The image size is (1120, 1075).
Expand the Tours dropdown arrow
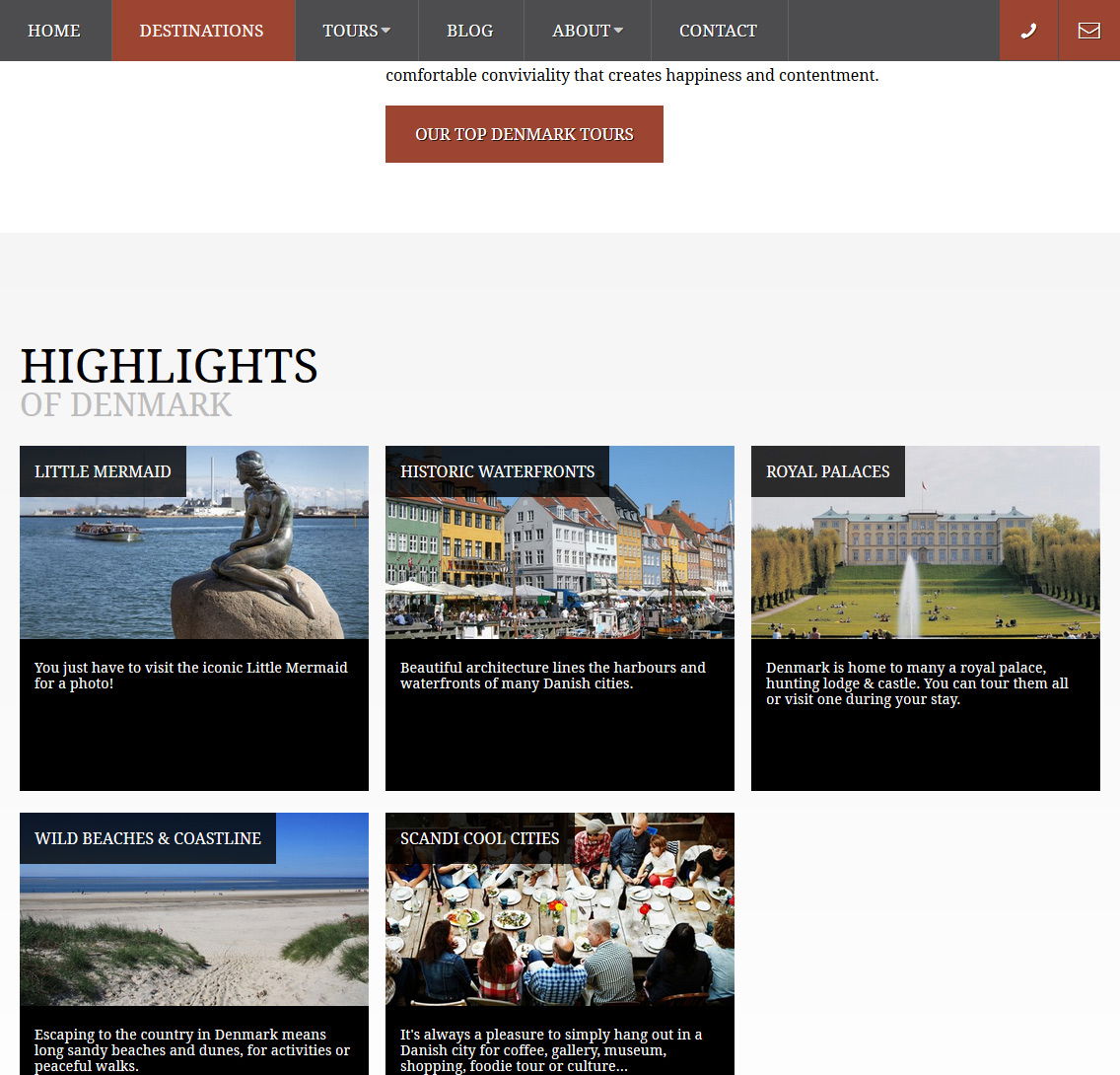(386, 31)
